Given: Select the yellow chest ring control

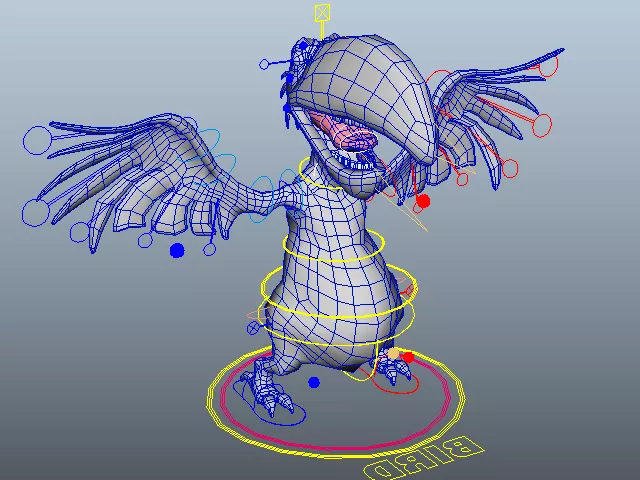Looking at the screenshot, I should click(x=334, y=244).
